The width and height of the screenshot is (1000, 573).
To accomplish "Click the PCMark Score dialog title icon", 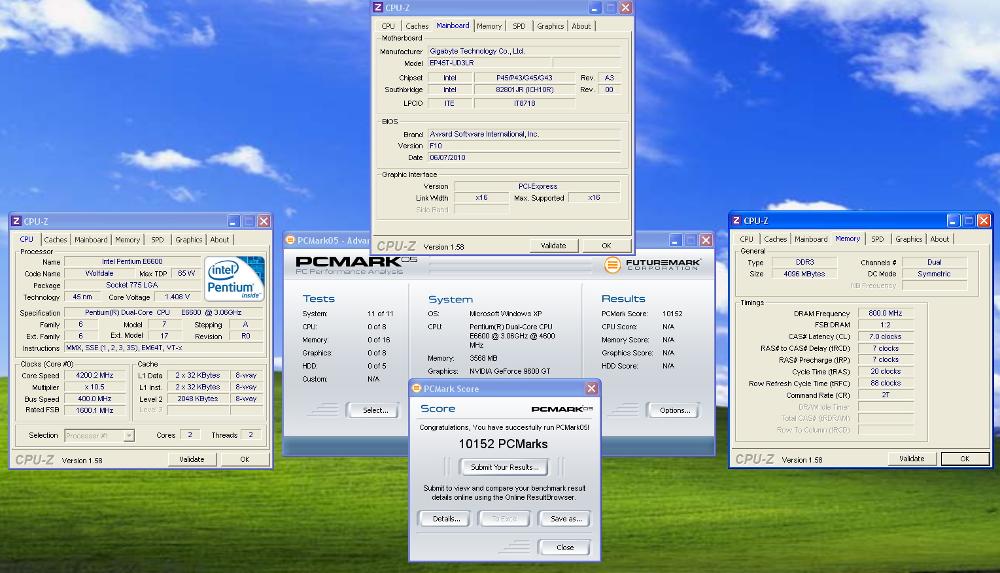I will [x=416, y=389].
